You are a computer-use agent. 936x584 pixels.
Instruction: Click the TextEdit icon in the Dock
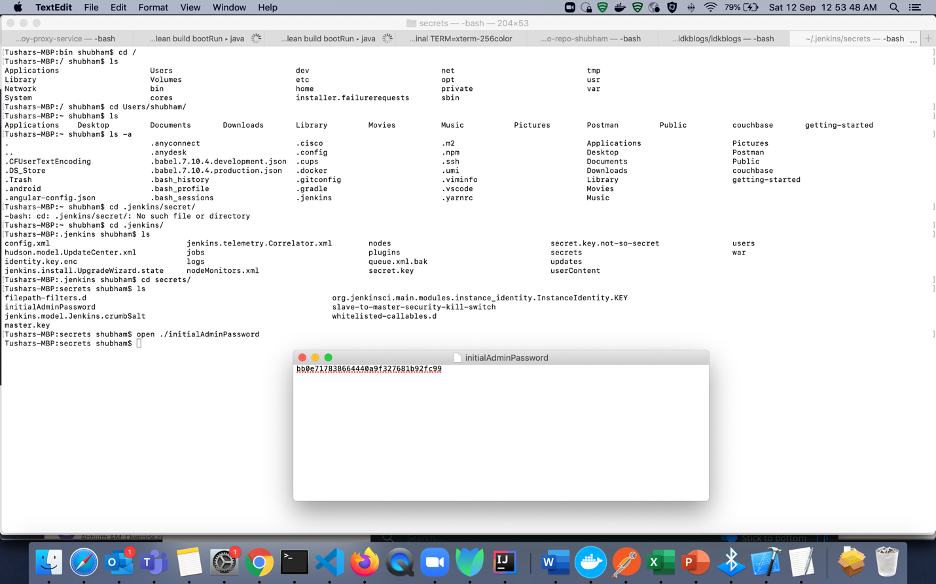click(x=801, y=562)
